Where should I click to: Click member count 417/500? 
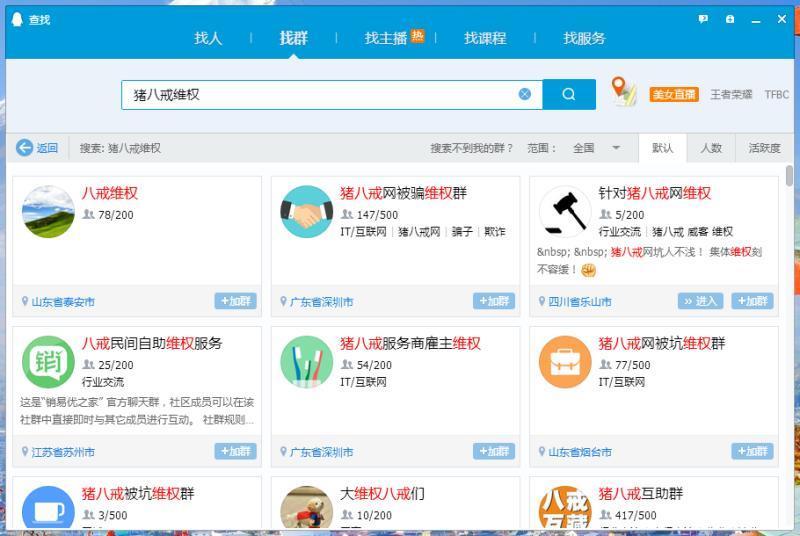coord(636,515)
